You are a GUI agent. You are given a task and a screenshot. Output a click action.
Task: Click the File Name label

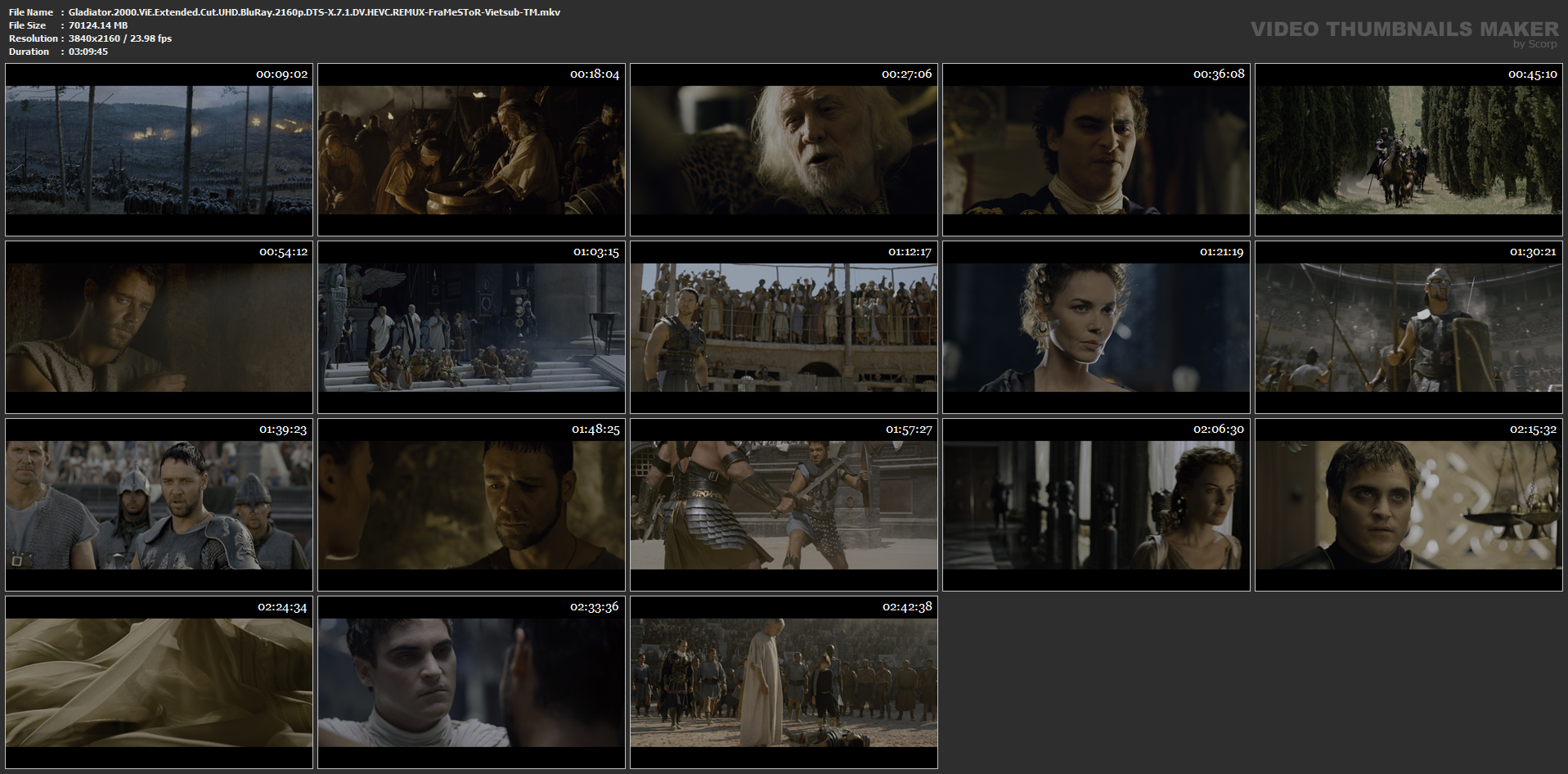pyautogui.click(x=31, y=12)
